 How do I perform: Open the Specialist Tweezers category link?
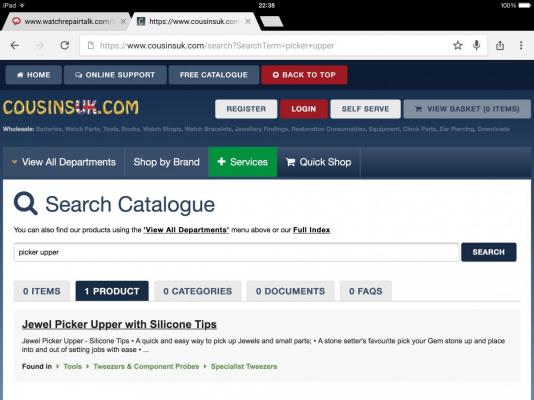pyautogui.click(x=244, y=367)
